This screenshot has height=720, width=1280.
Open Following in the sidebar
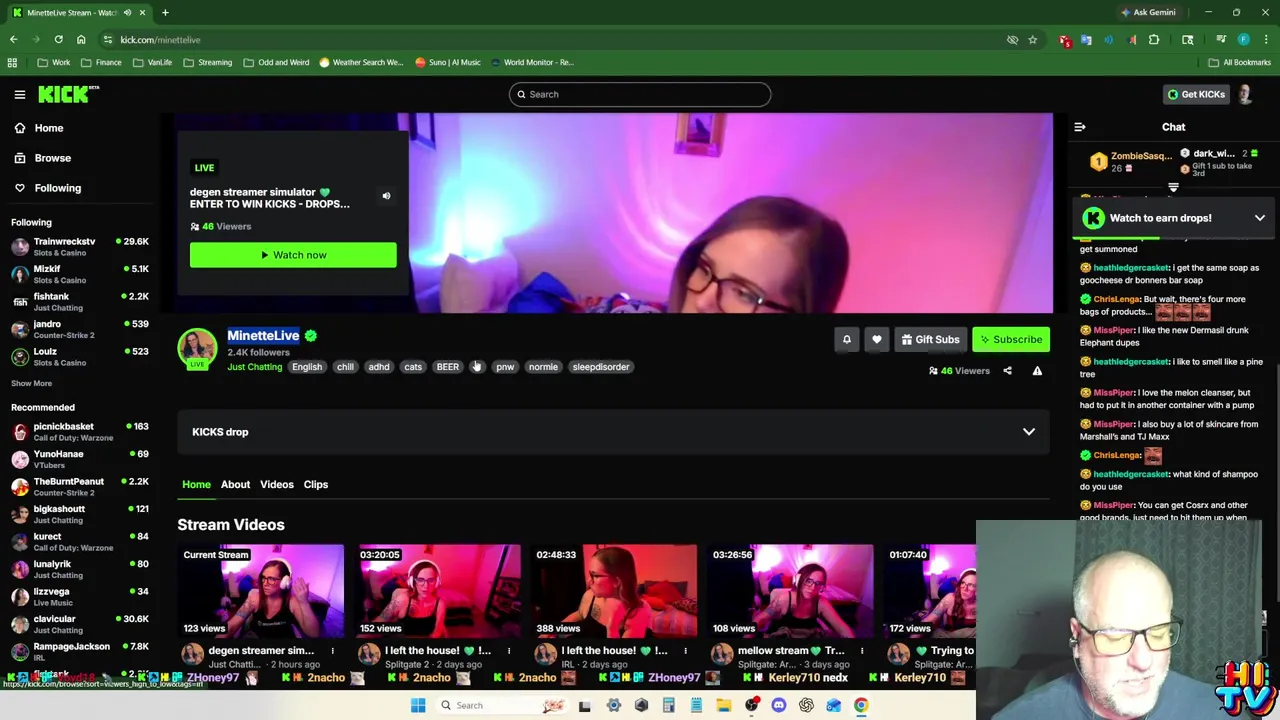click(57, 188)
